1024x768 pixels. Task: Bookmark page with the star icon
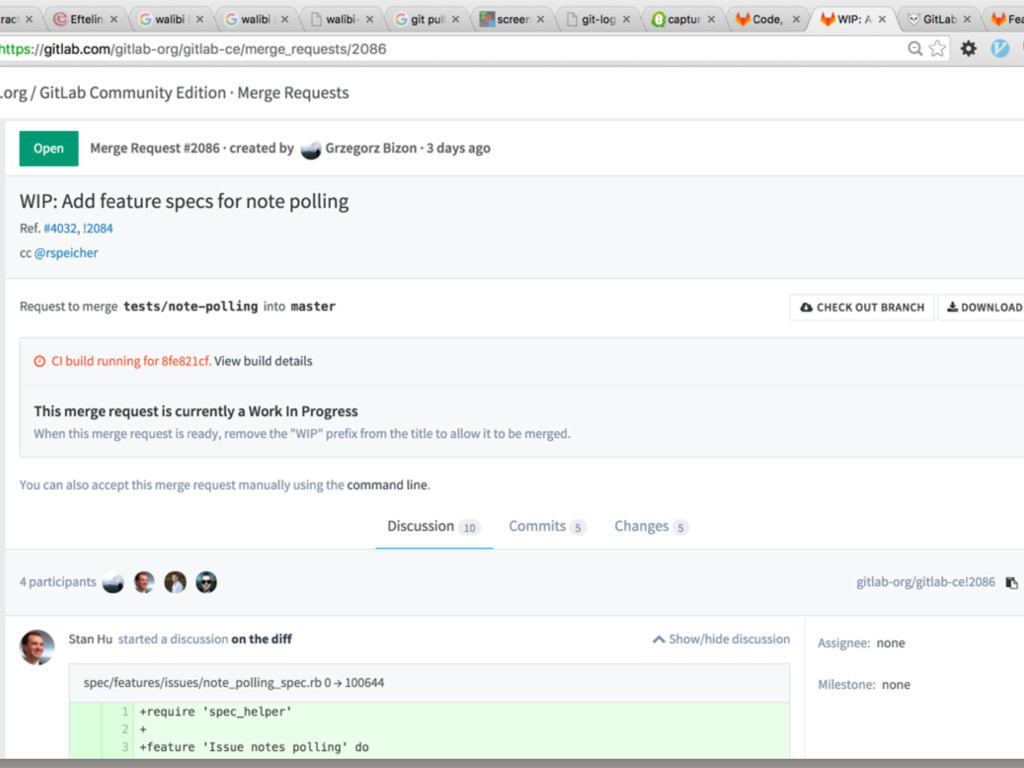coord(937,48)
